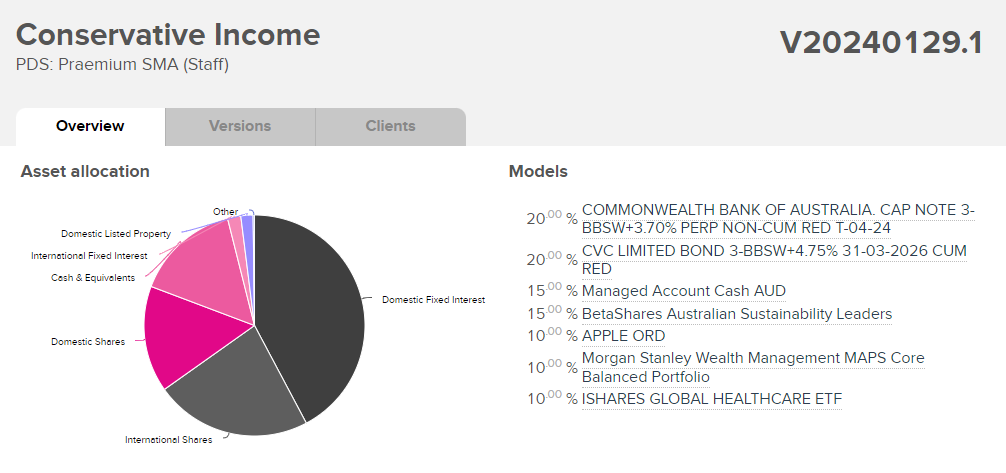This screenshot has height=473, width=1006.
Task: Click the Domestic Listed Property chart label
Action: tap(116, 234)
